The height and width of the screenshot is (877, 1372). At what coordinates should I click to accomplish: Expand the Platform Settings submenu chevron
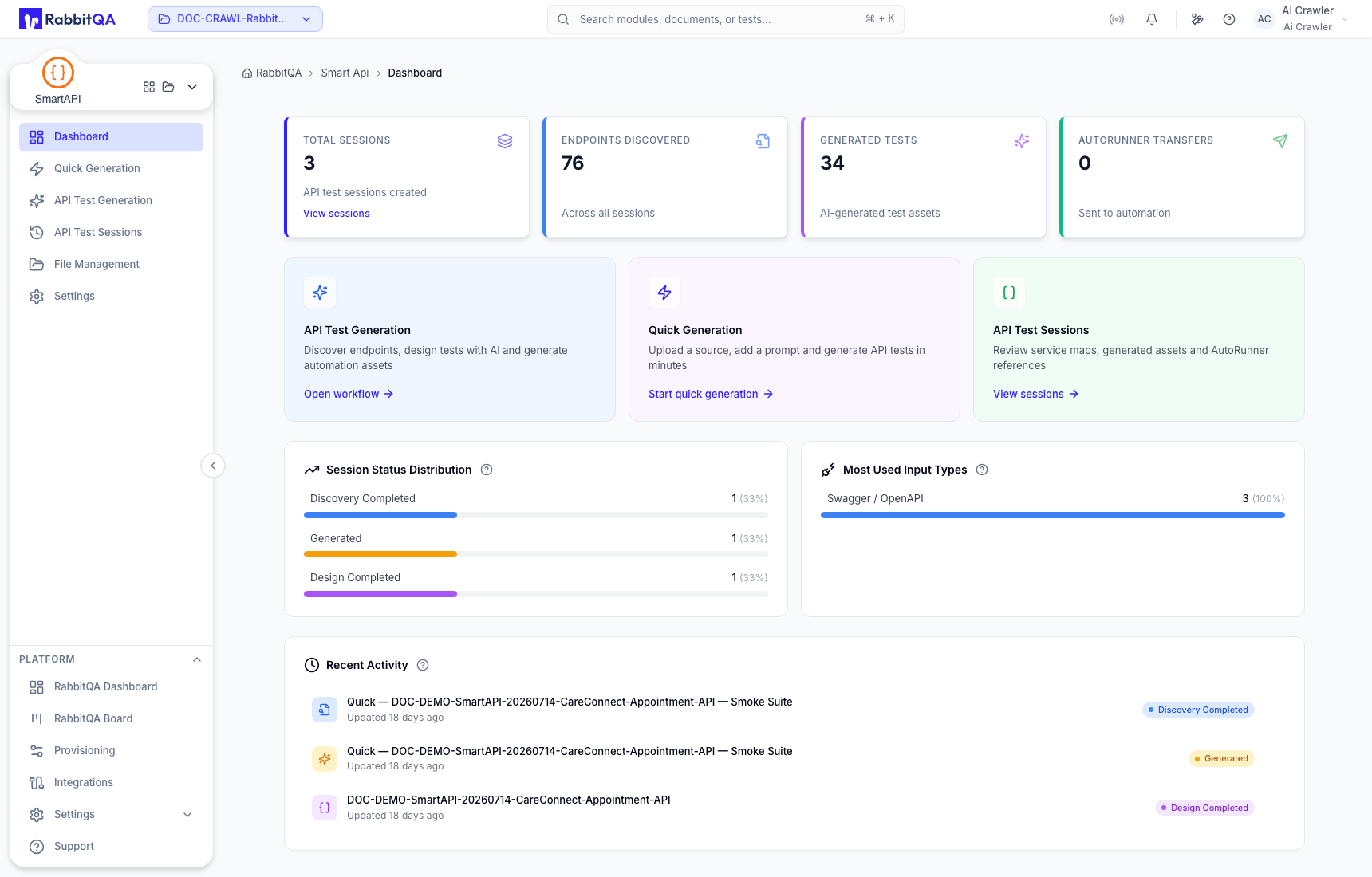(x=187, y=815)
